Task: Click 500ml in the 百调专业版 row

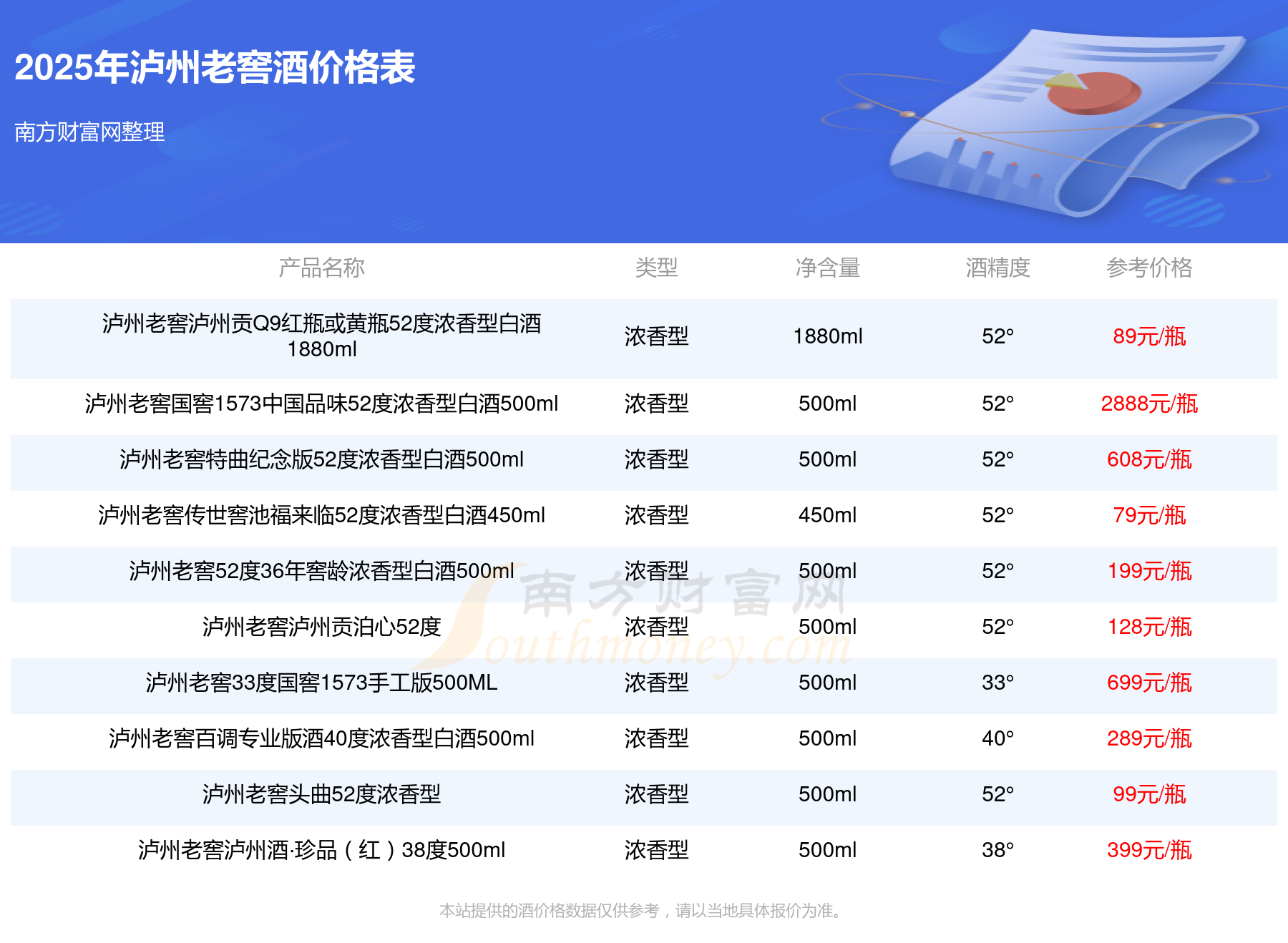Action: (827, 738)
